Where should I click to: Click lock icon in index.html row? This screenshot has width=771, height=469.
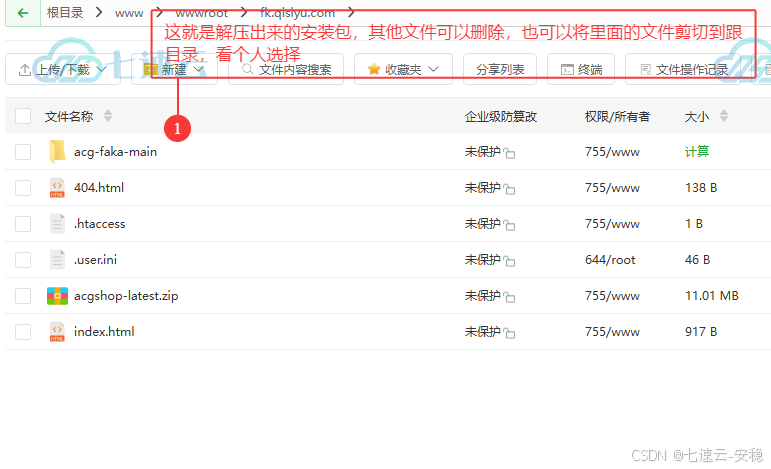tap(509, 333)
